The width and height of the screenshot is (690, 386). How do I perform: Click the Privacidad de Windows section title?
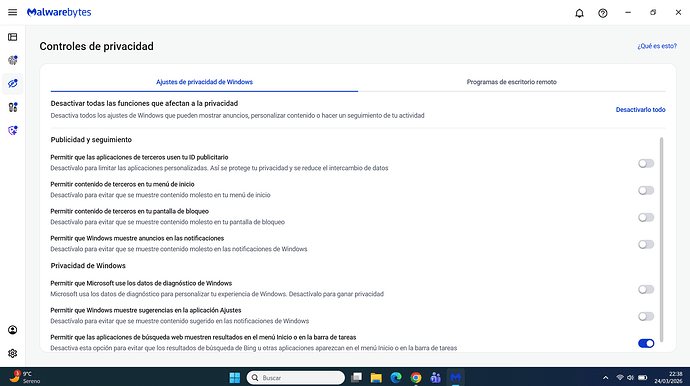click(x=88, y=266)
